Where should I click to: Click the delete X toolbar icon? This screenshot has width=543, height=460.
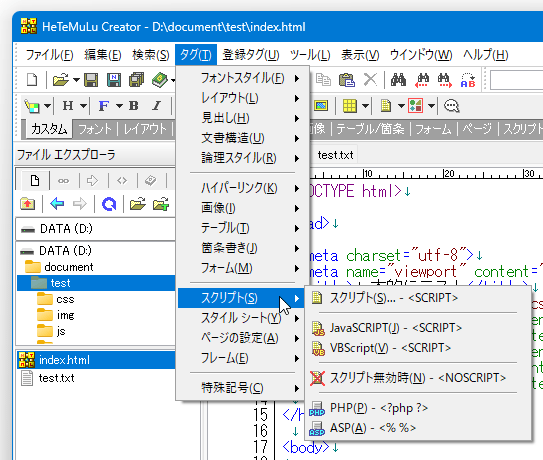(x=370, y=80)
